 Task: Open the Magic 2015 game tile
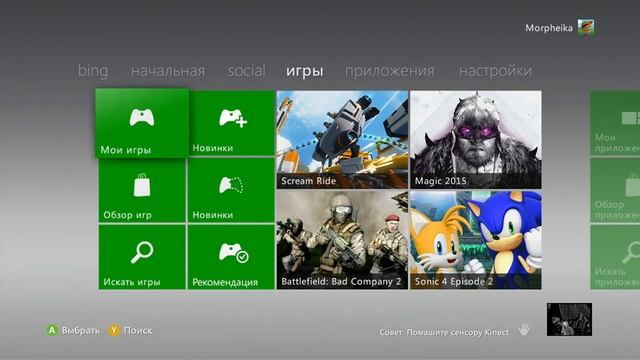pos(476,140)
